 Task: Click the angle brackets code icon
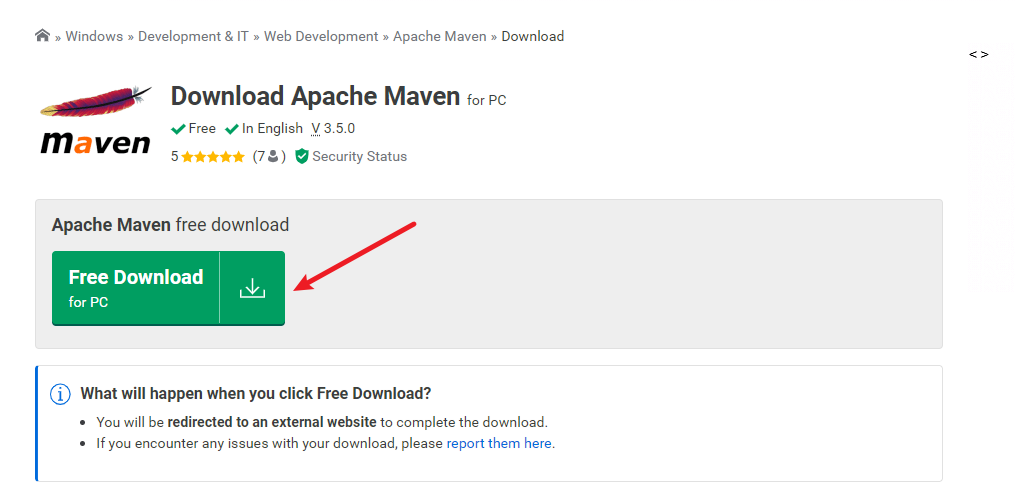coord(978,54)
